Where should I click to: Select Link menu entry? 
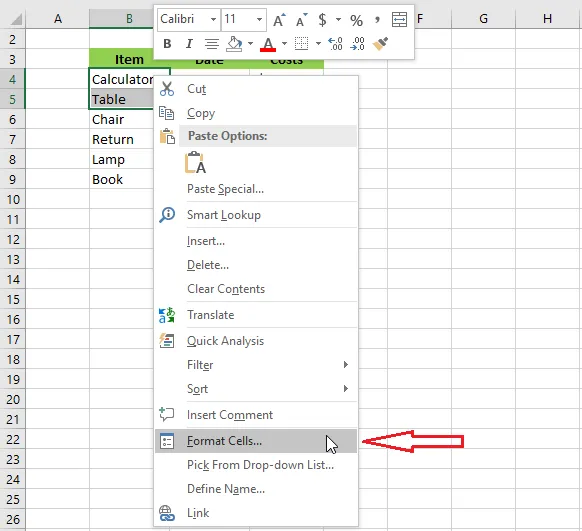(256, 513)
